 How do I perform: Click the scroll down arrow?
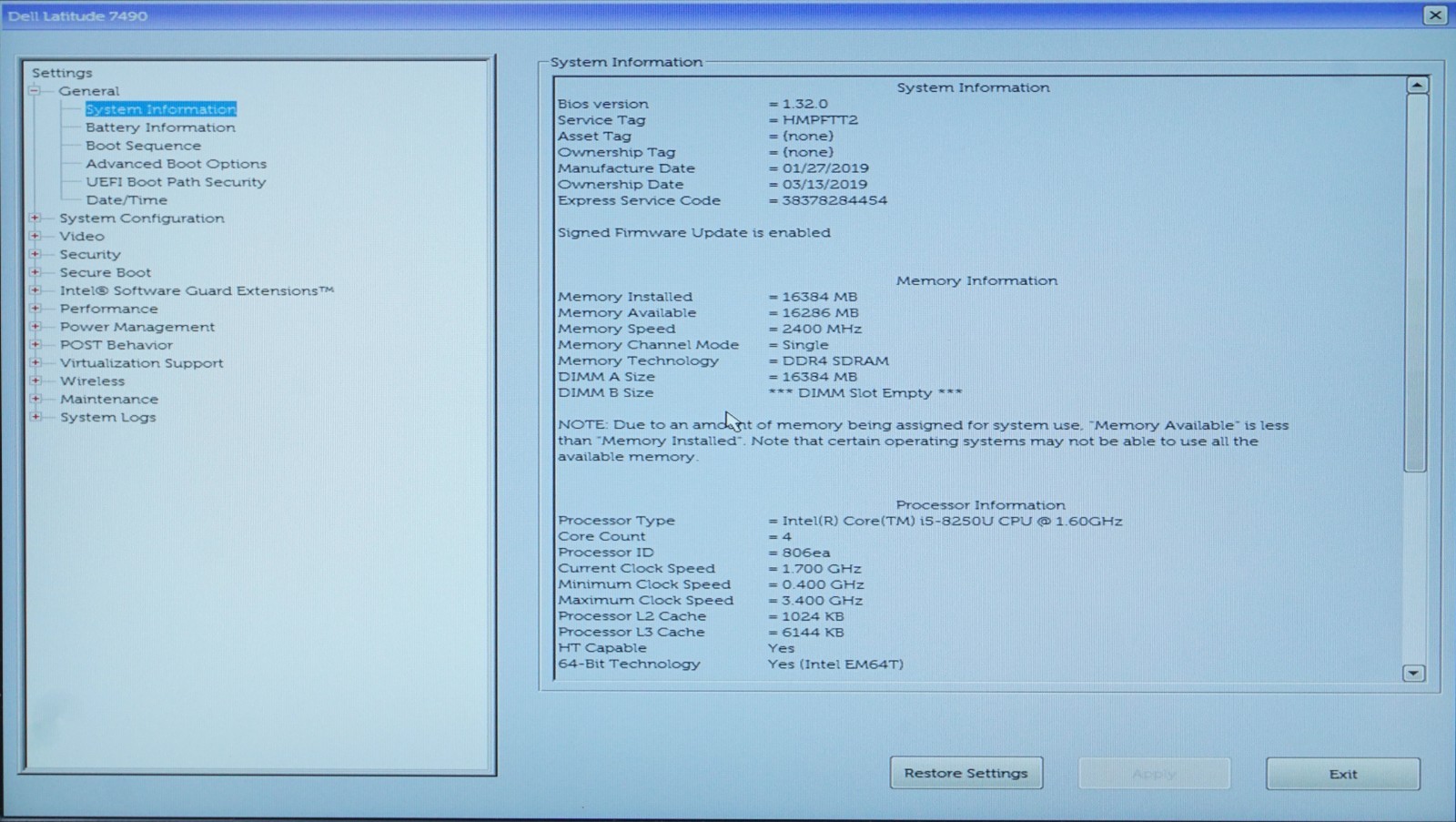point(1413,673)
